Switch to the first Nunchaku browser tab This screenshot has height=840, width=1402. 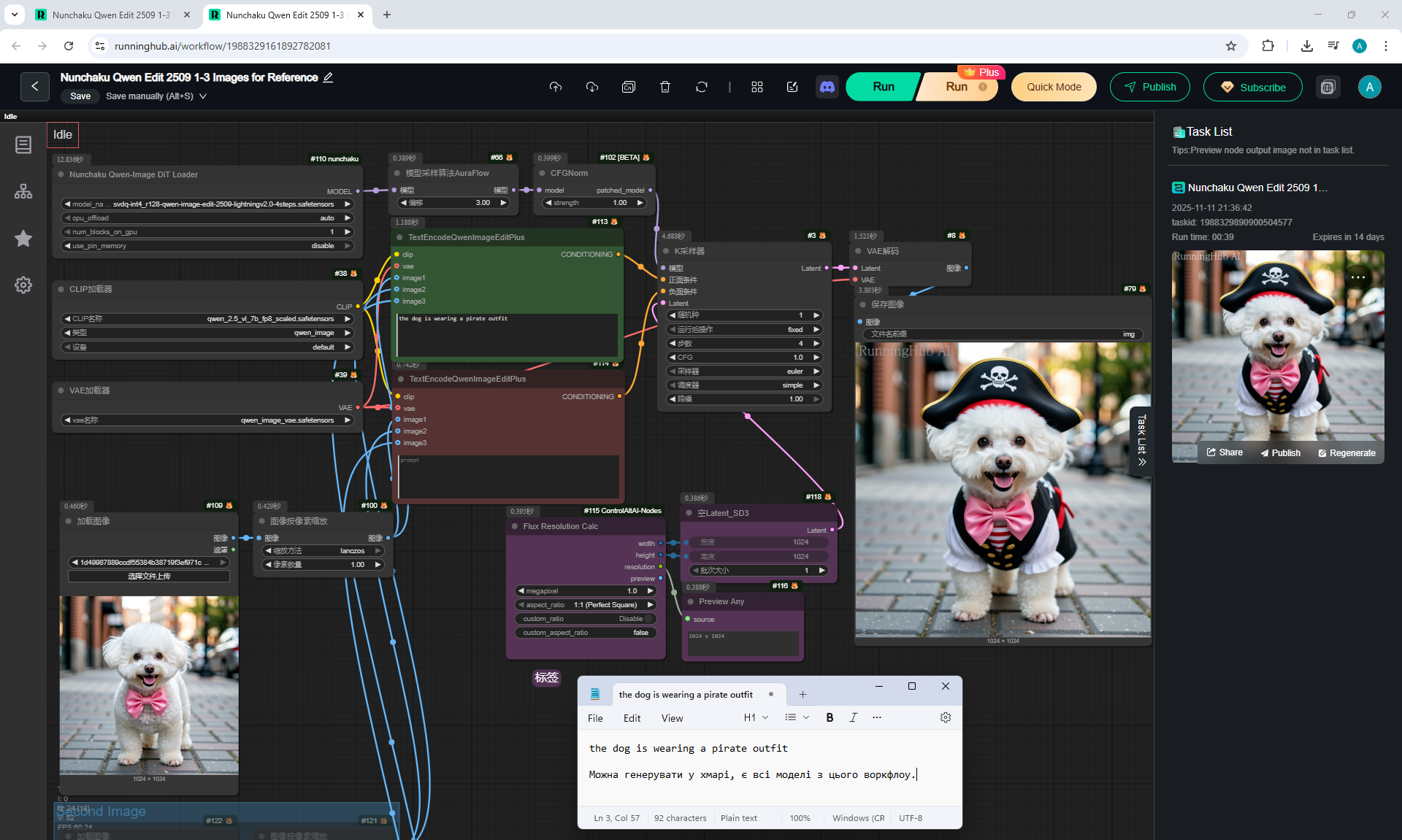tap(111, 15)
